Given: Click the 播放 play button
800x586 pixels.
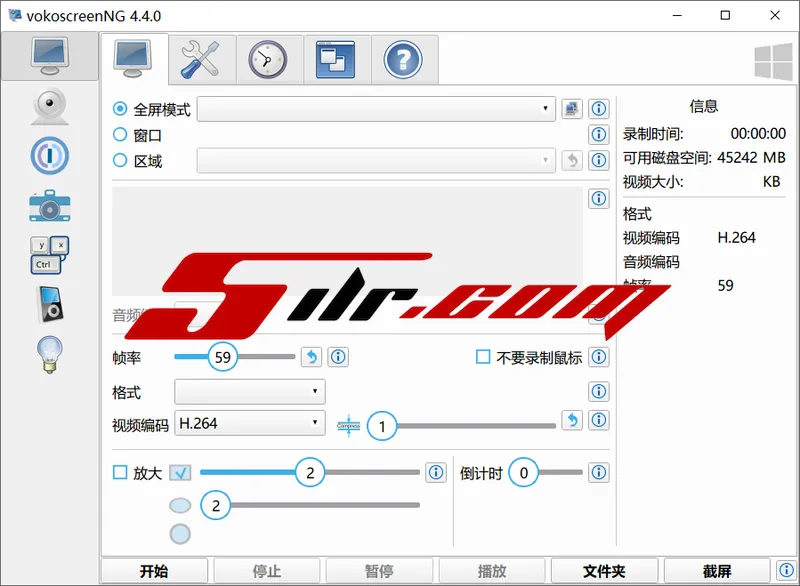Looking at the screenshot, I should click(x=492, y=571).
